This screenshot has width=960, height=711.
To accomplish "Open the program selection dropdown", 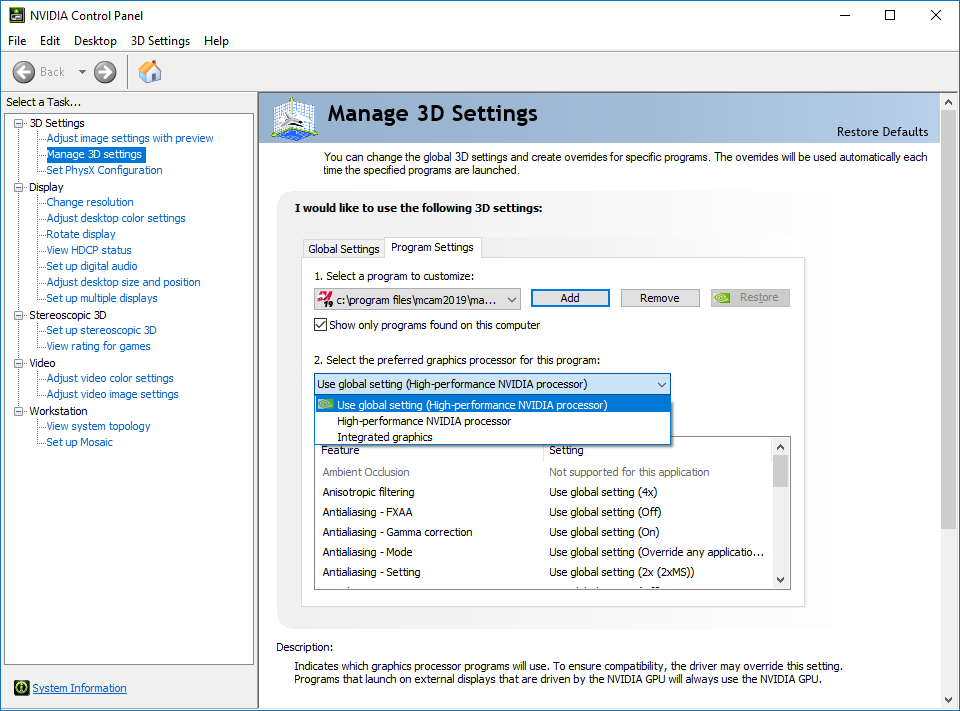I will tap(512, 299).
